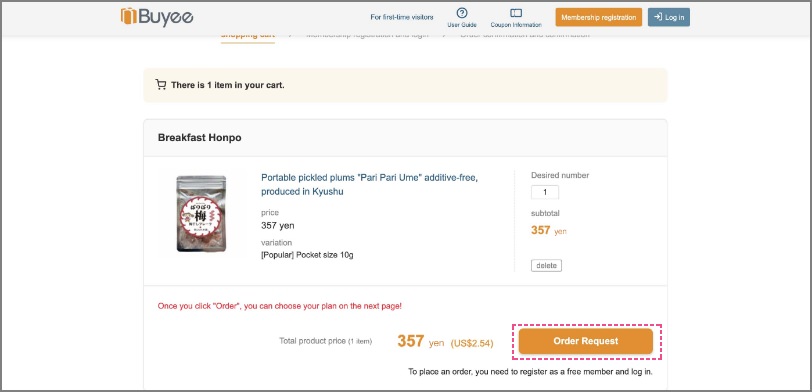Open the User Guide question mark icon
The image size is (812, 392).
(462, 13)
